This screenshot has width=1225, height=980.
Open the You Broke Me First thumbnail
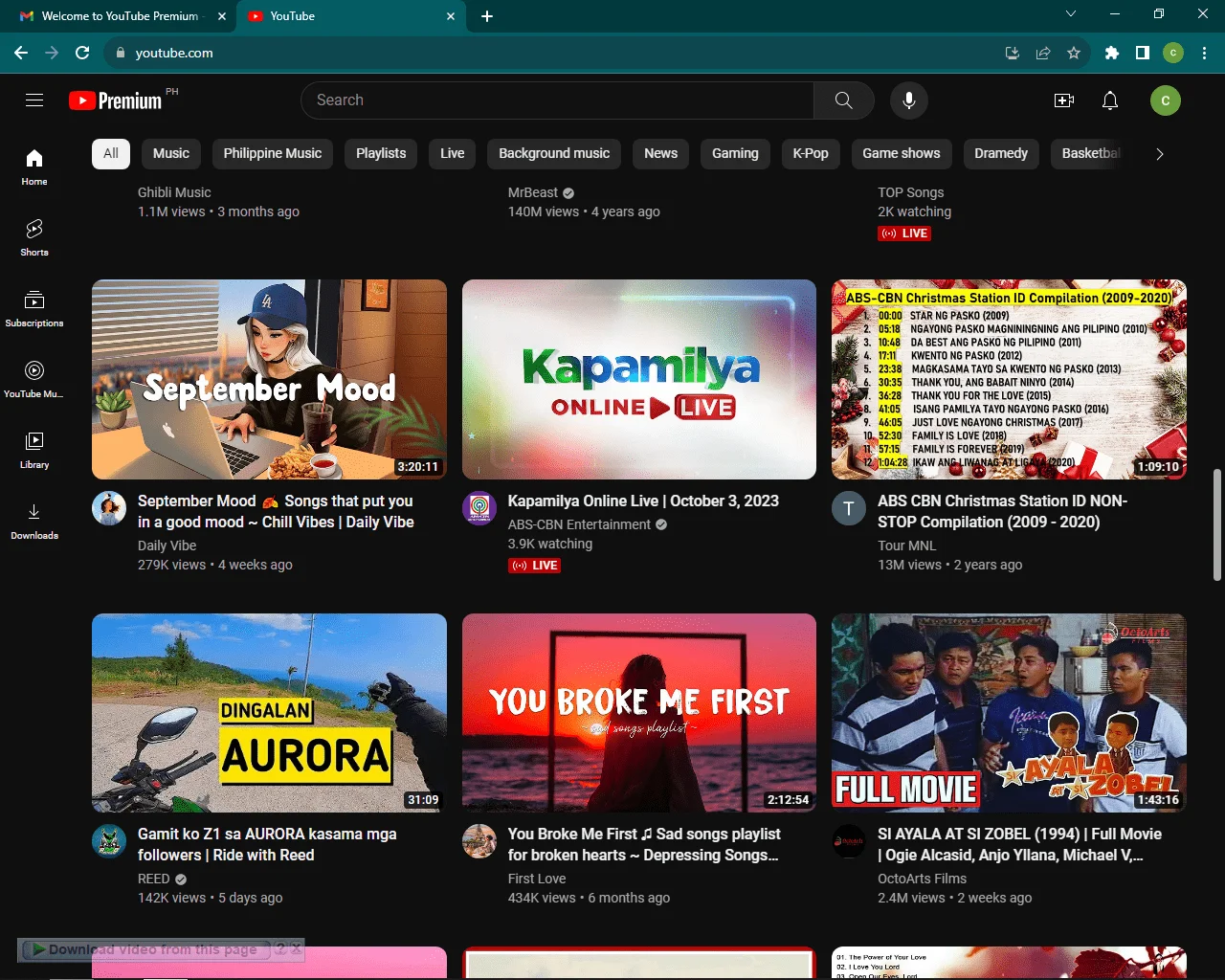coord(639,713)
